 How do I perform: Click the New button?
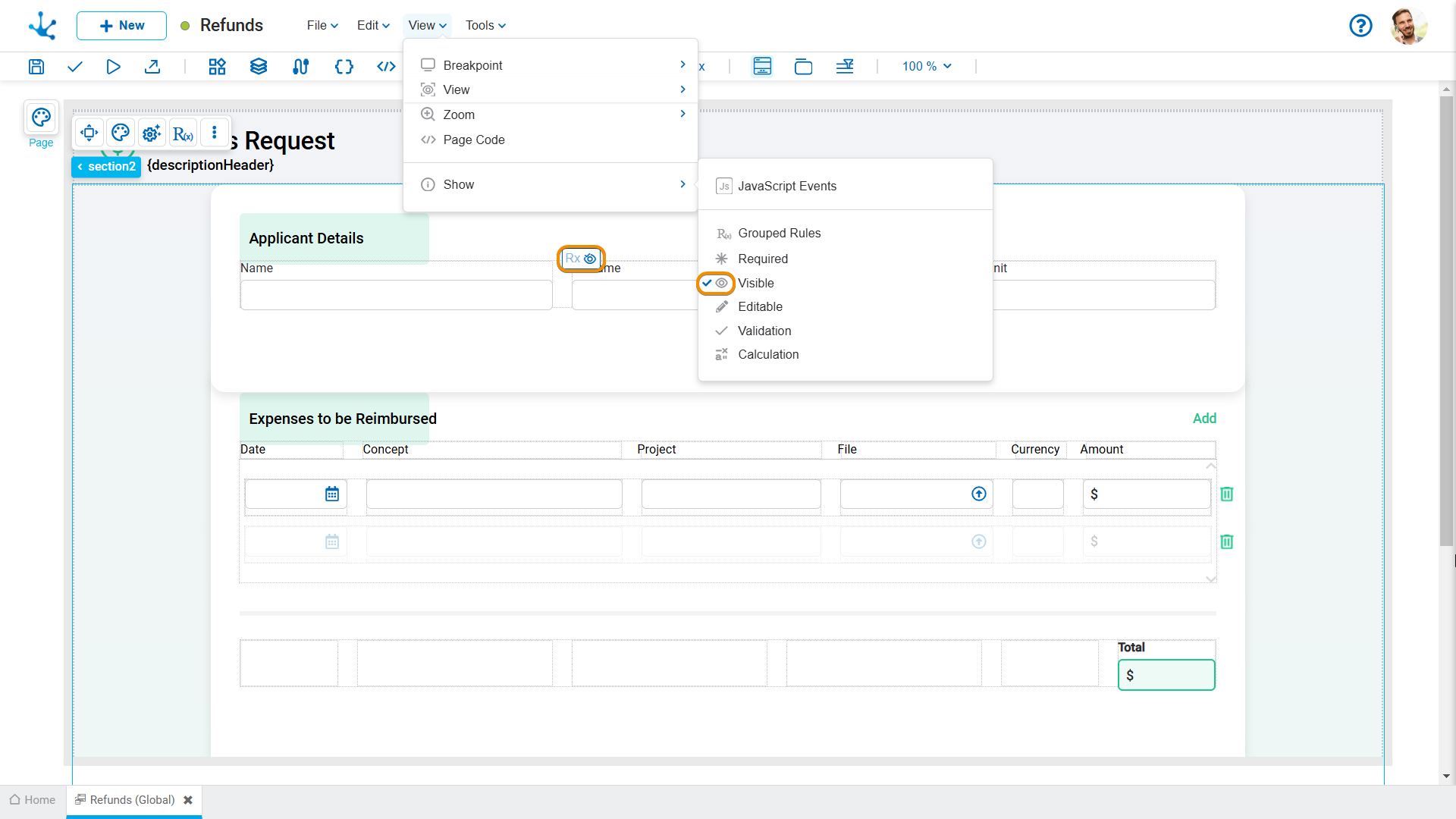(x=121, y=26)
